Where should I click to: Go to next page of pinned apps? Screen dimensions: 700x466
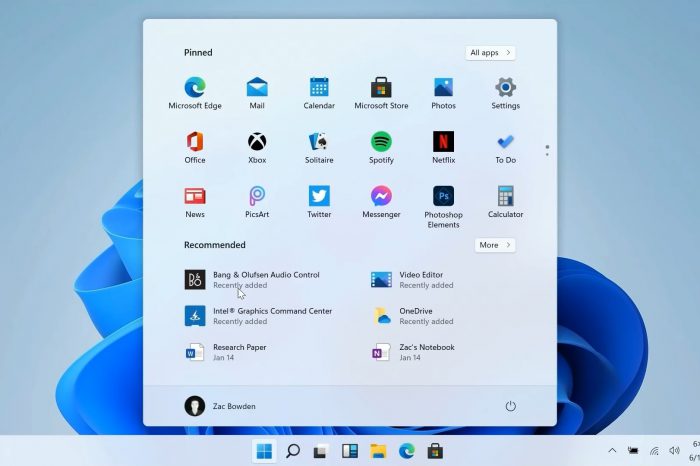pos(547,154)
